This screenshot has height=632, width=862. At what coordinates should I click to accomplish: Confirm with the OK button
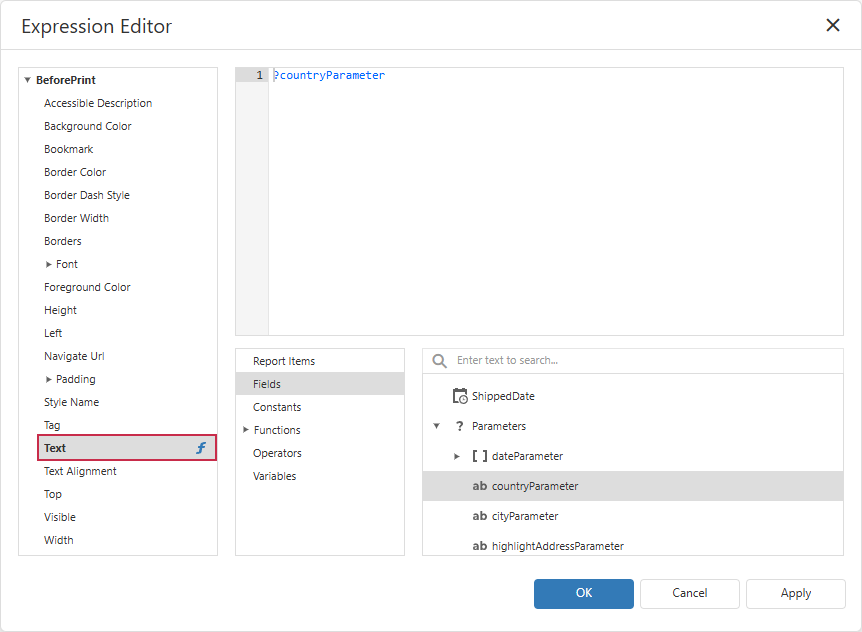pyautogui.click(x=583, y=594)
